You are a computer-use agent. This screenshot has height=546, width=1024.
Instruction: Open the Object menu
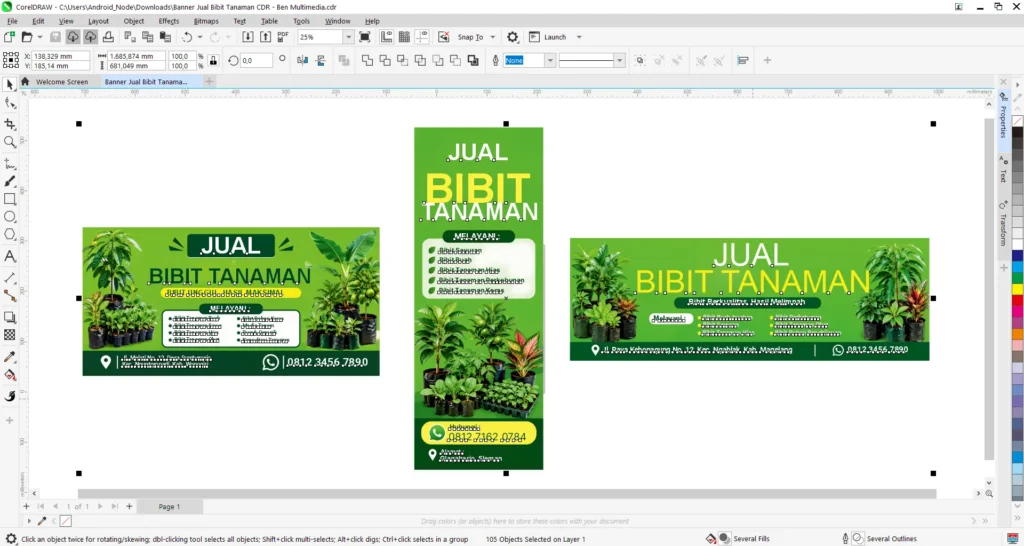coord(134,21)
